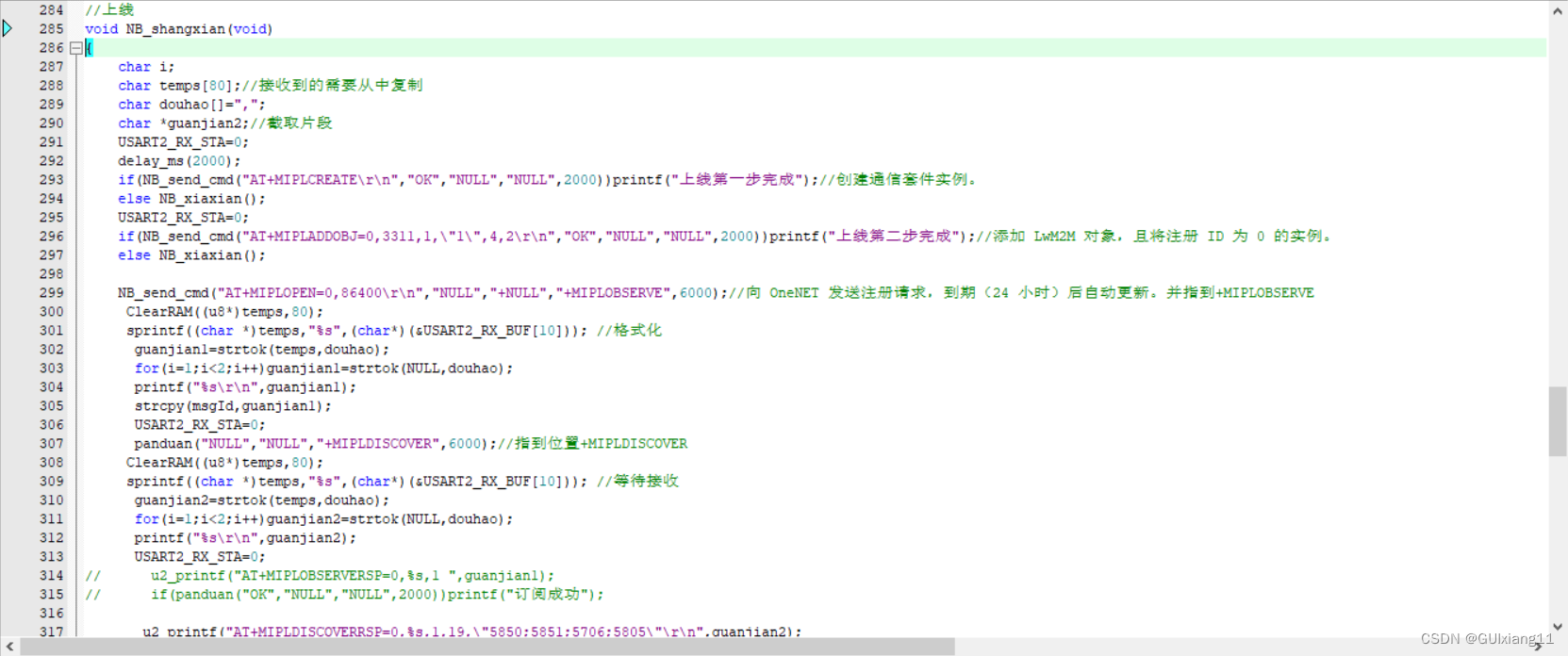Click 'USART2_RX_STA=0;' on line 313
The width and height of the screenshot is (1568, 656).
click(x=200, y=557)
